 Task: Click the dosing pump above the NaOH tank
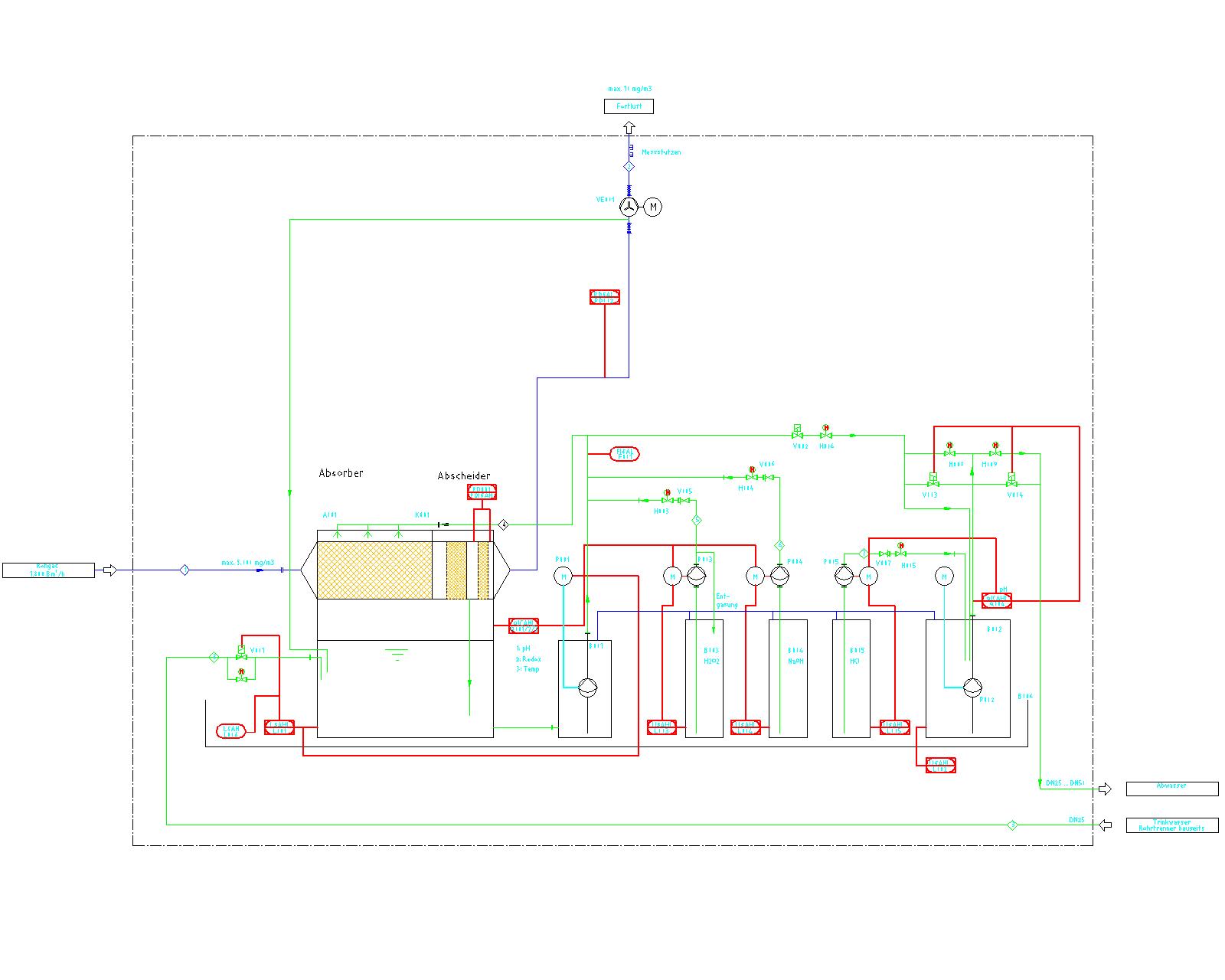[779, 577]
